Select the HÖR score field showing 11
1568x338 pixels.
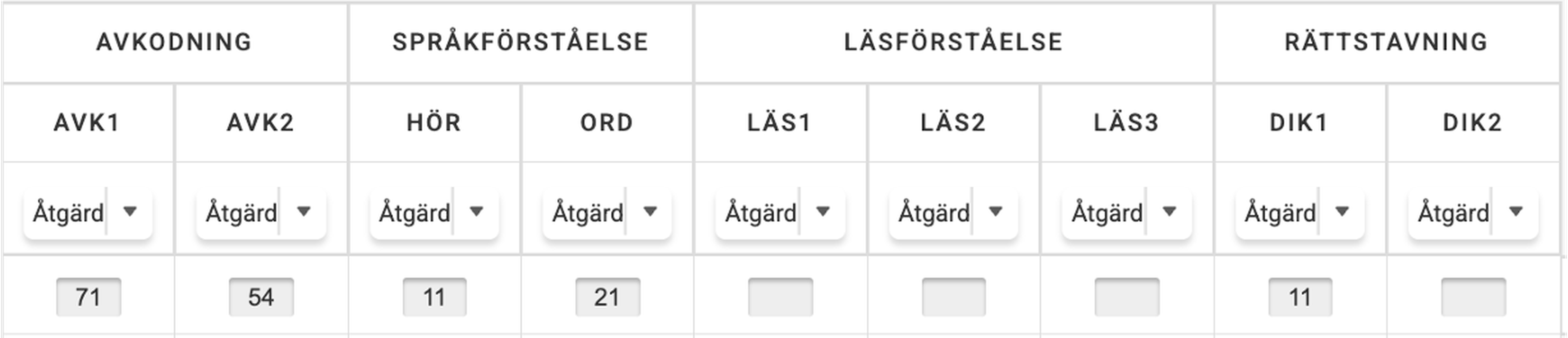coord(434,297)
